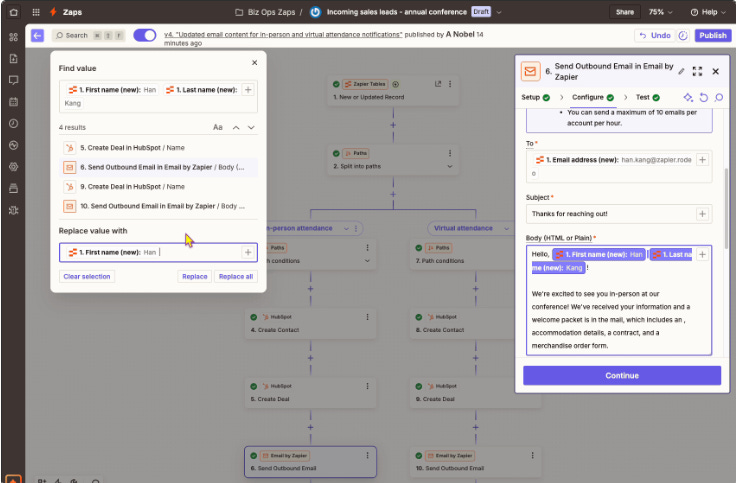The height and width of the screenshot is (483, 736).
Task: Open the file import icon in sidebar
Action: click(x=14, y=58)
